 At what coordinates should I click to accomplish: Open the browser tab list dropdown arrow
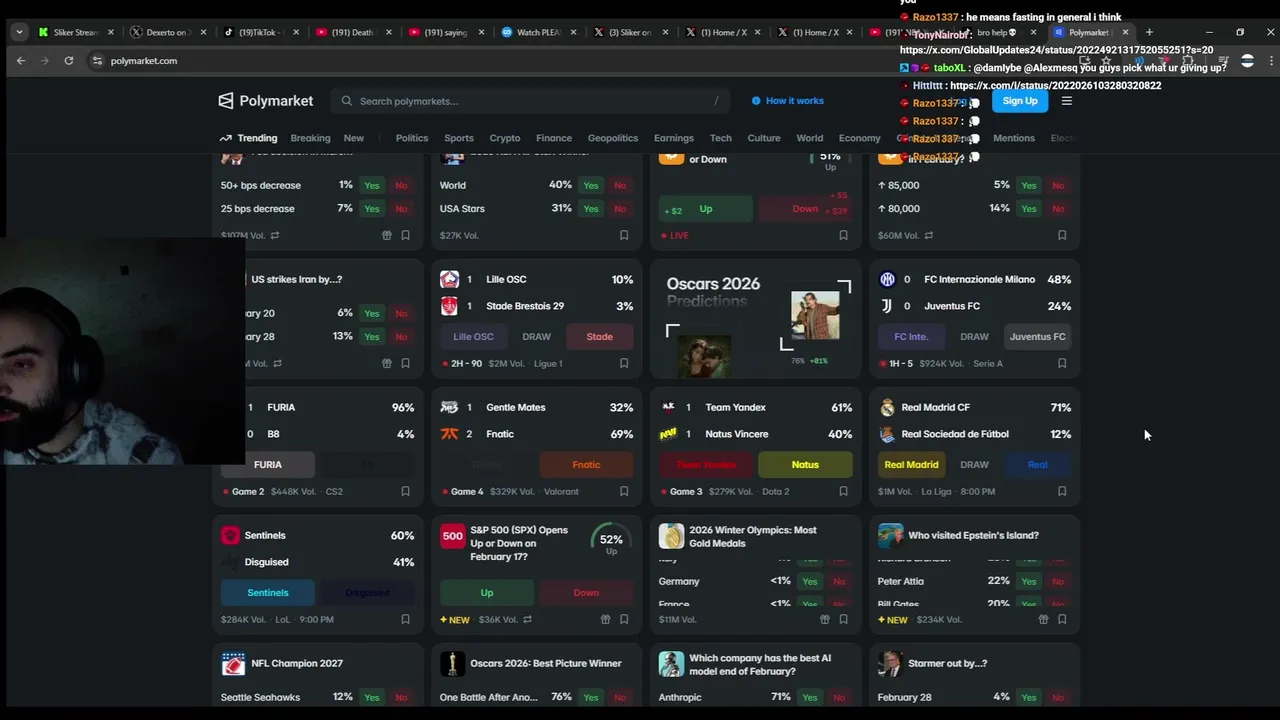(19, 32)
